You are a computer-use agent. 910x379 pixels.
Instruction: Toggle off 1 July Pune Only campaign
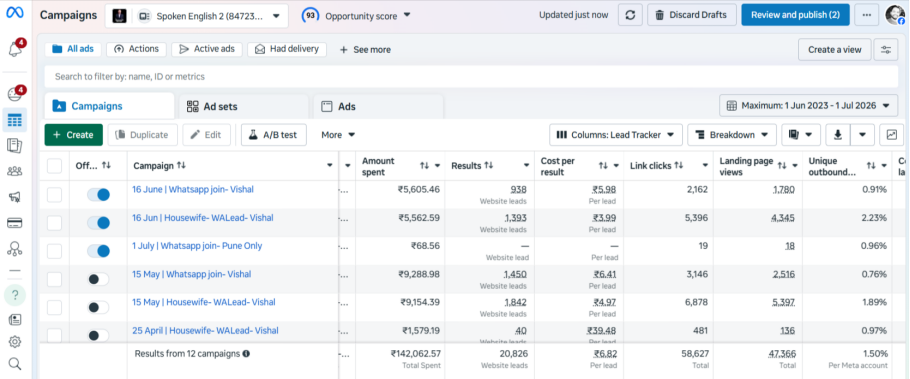tap(98, 251)
